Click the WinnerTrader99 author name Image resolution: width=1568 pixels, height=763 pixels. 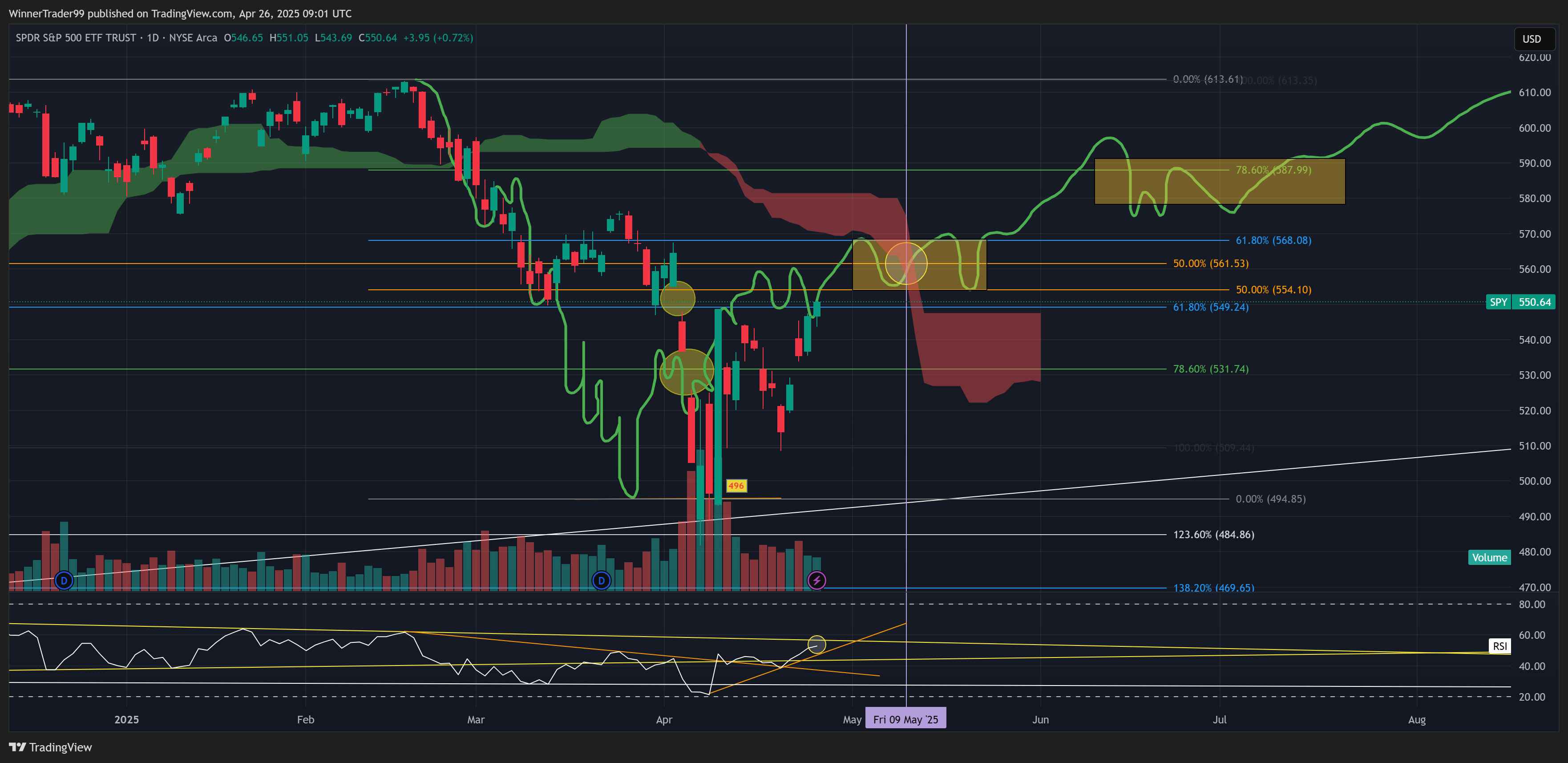pos(46,13)
